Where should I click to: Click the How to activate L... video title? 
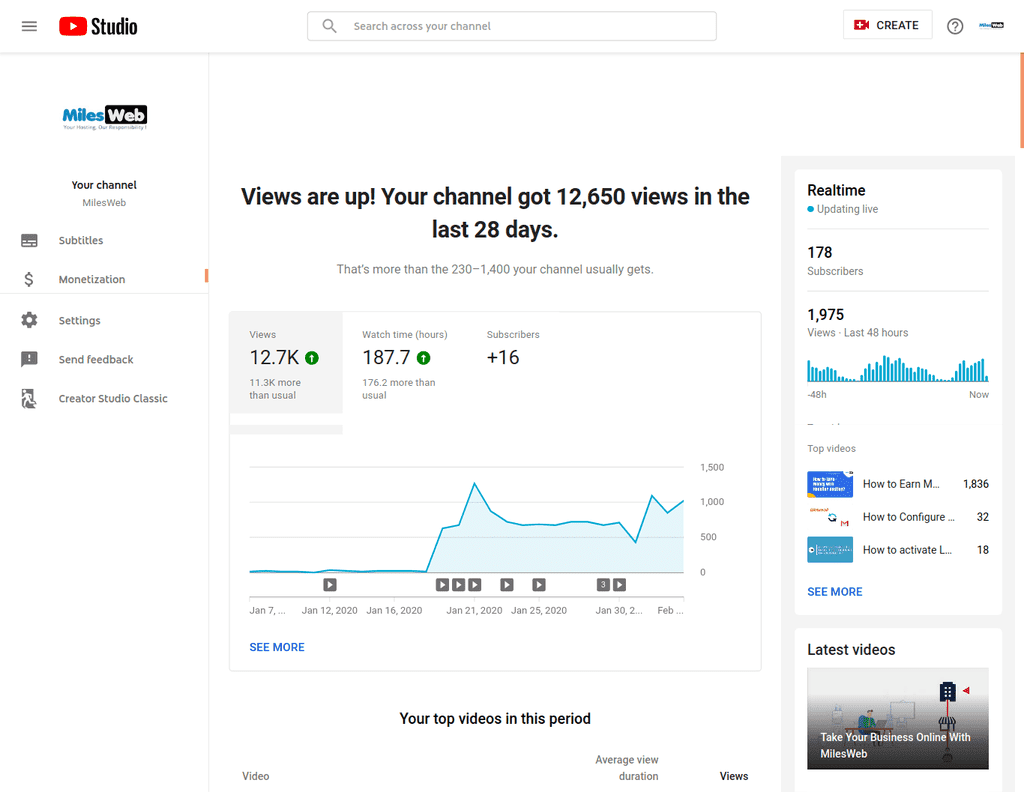pos(907,550)
